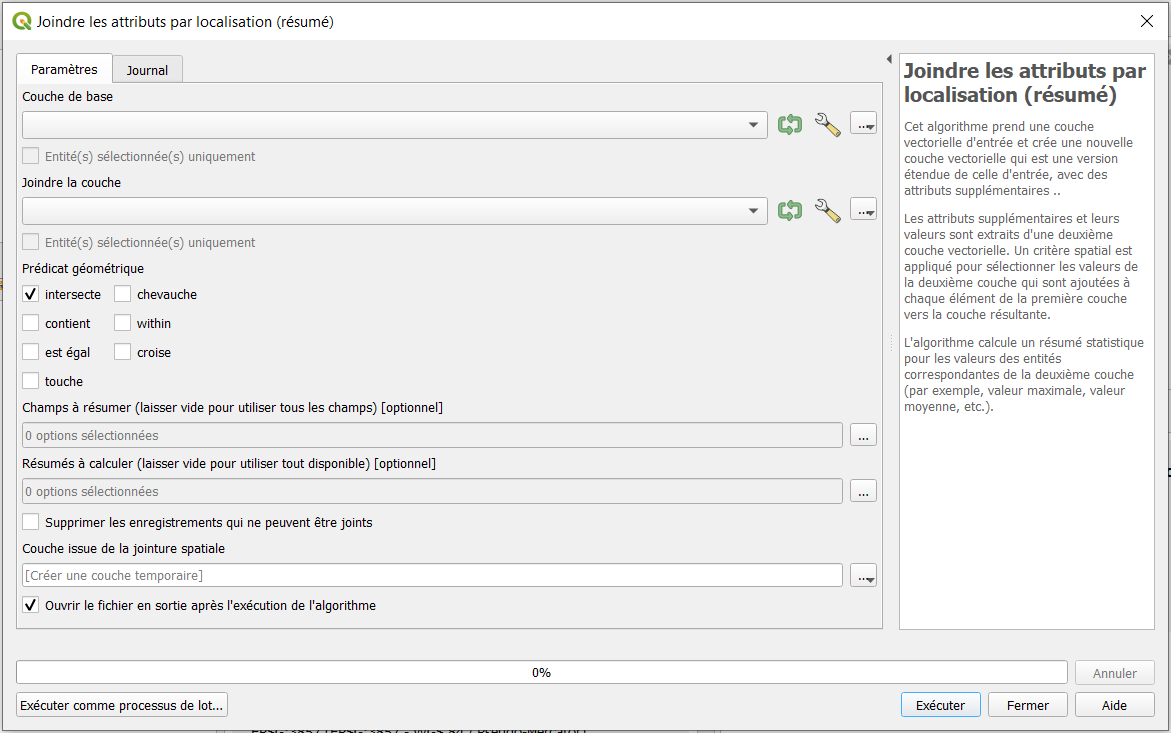Viewport: 1171px width, 733px height.
Task: Click the help title Joindre les attributs par localisation
Action: pyautogui.click(x=1025, y=82)
